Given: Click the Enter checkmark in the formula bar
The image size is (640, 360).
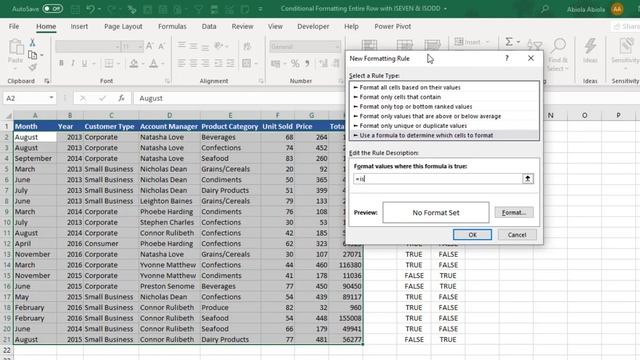Looking at the screenshot, I should 102,98.
